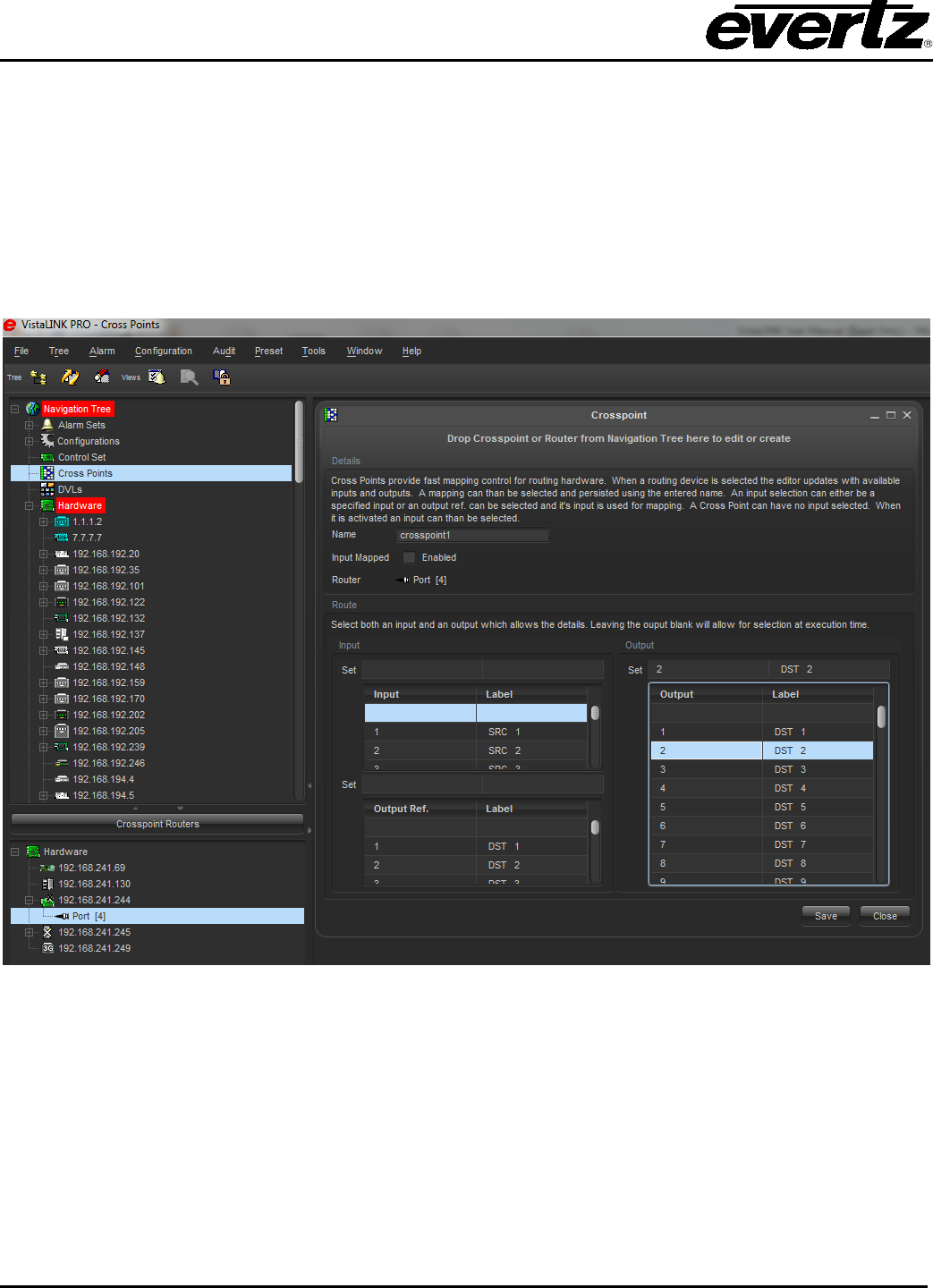This screenshot has width=933, height=1288.
Task: Select output row 5 DST 5
Action: pos(762,807)
